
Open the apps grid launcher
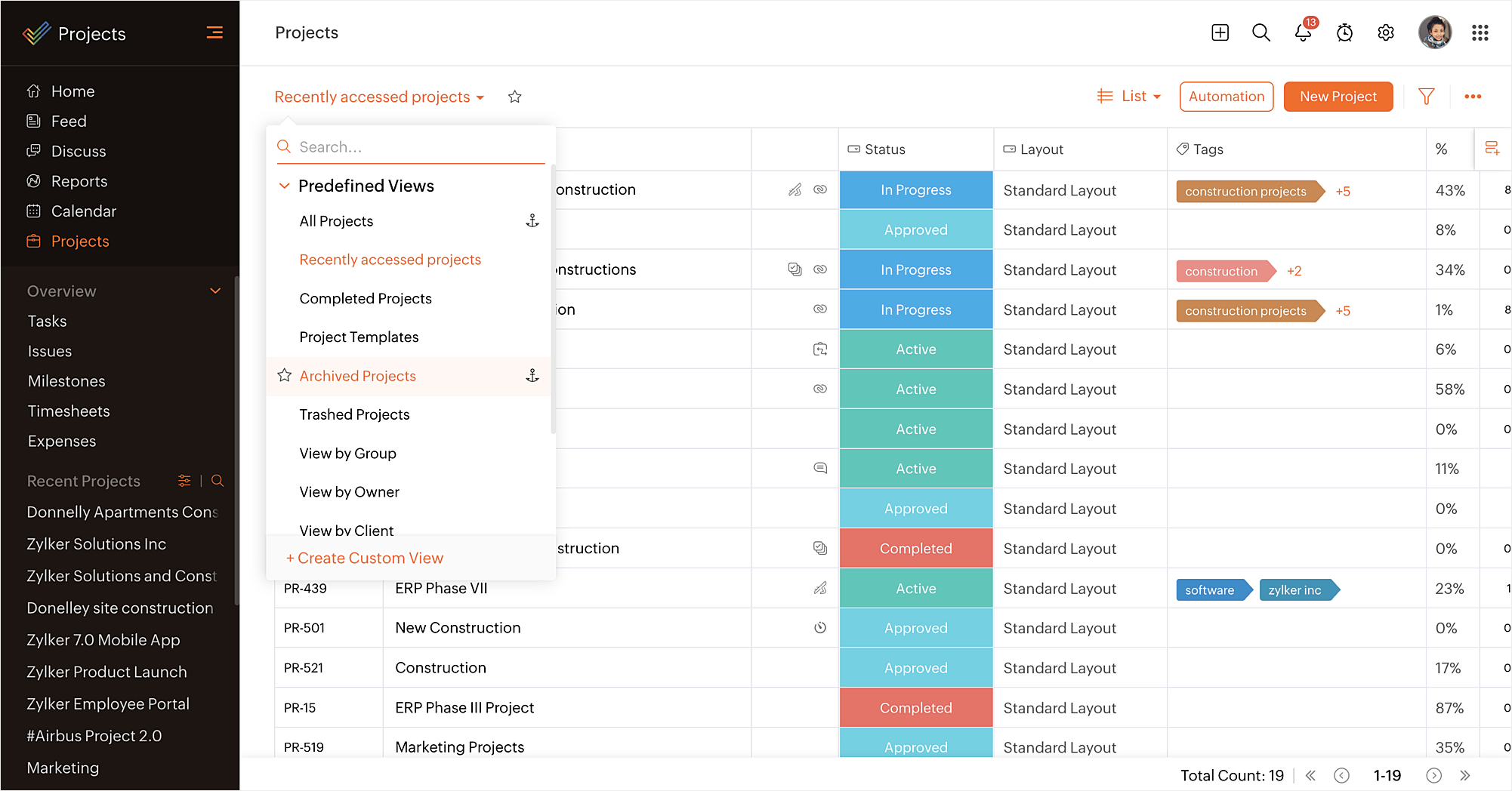[1480, 32]
